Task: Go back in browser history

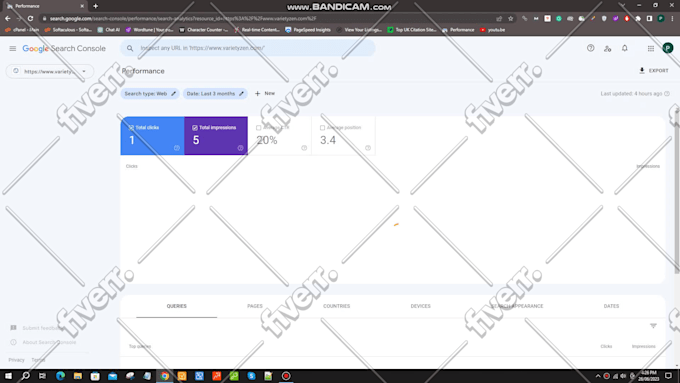Action: [7, 19]
